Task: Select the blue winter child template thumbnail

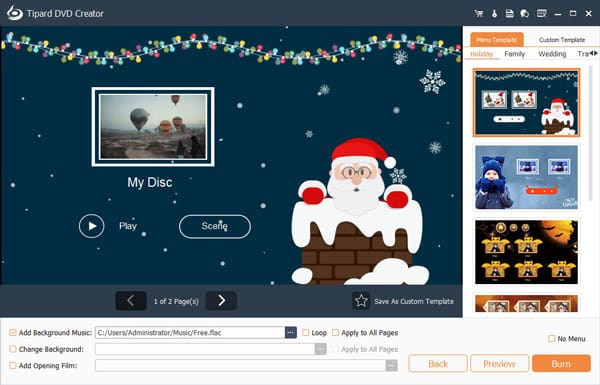Action: point(527,177)
